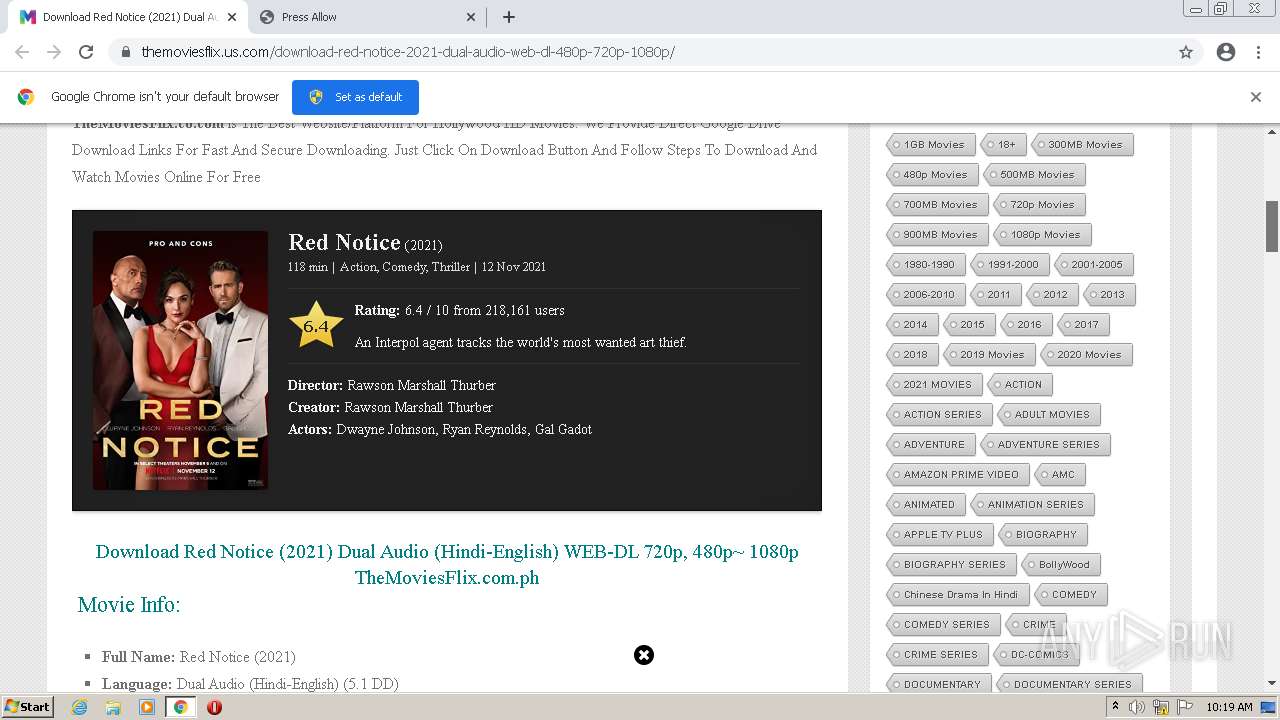This screenshot has height=720, width=1280.
Task: Open the Windows Start menu
Action: tap(28, 707)
